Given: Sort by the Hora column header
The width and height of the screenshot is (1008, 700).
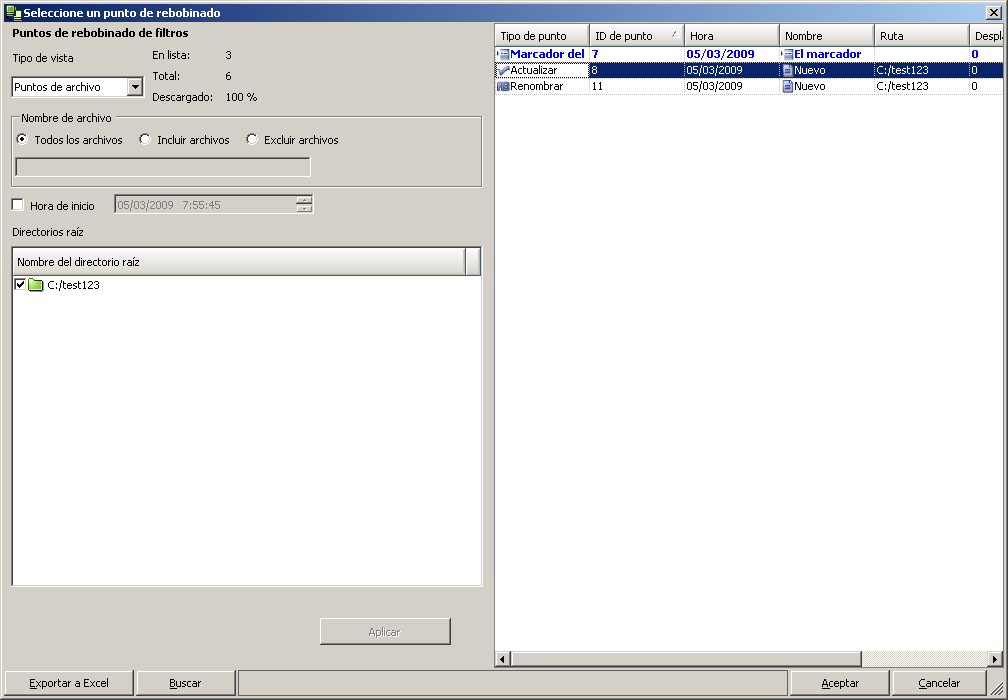Looking at the screenshot, I should pos(732,36).
